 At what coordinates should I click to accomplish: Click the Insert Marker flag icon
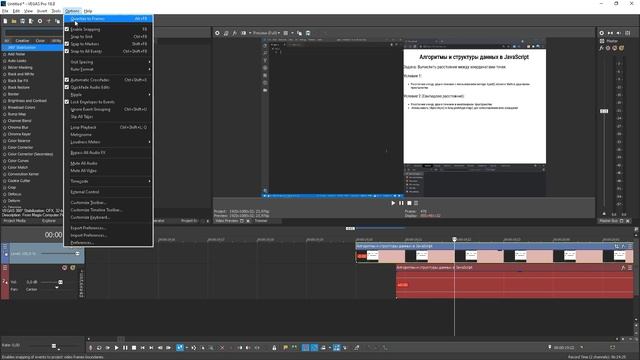point(285,348)
